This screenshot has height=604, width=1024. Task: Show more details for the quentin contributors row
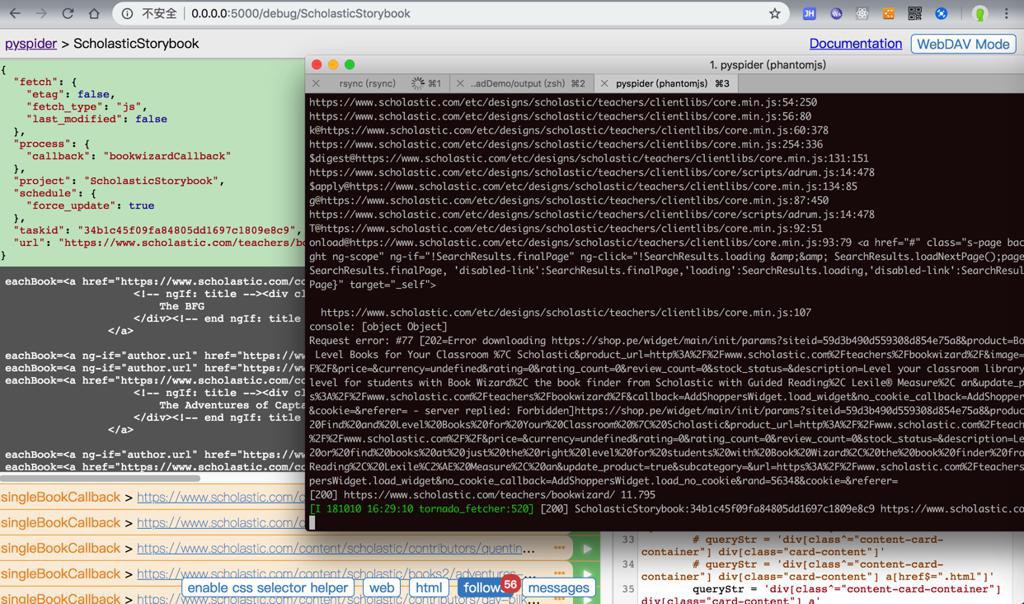[559, 548]
